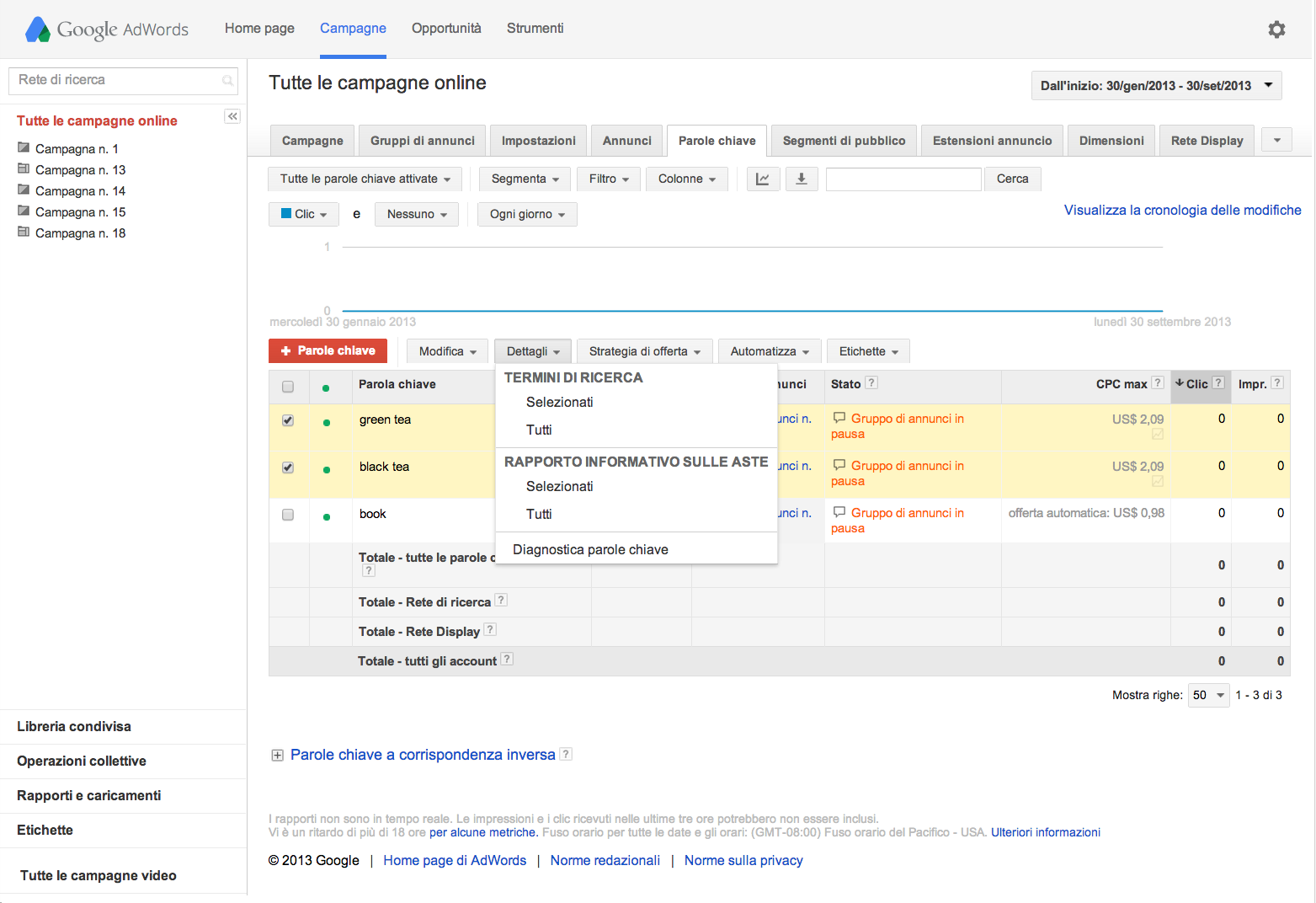The image size is (1316, 903).
Task: Switch to the Gruppi di annunci tab
Action: tap(423, 141)
